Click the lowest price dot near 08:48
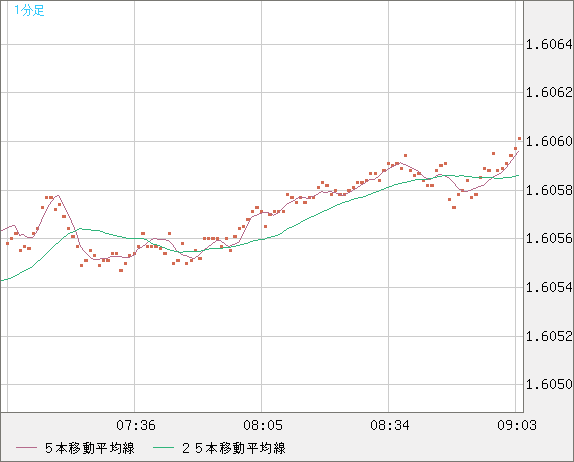Screen dimensions: 574x462 [454, 208]
